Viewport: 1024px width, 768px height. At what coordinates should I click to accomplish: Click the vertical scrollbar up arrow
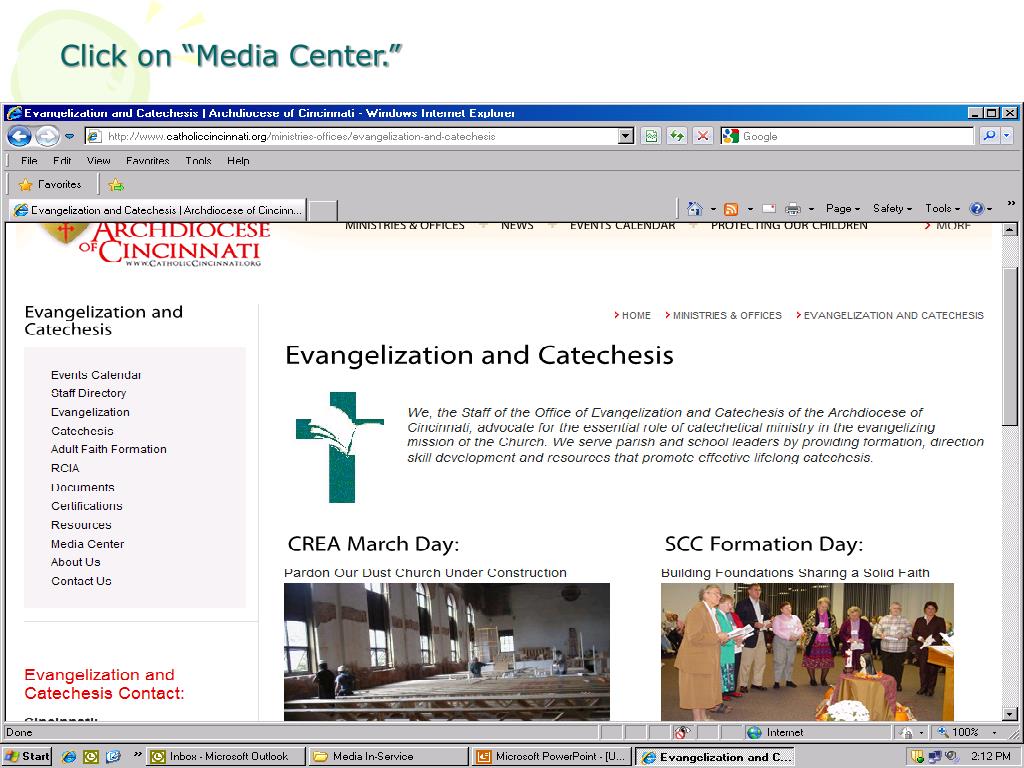[1010, 230]
